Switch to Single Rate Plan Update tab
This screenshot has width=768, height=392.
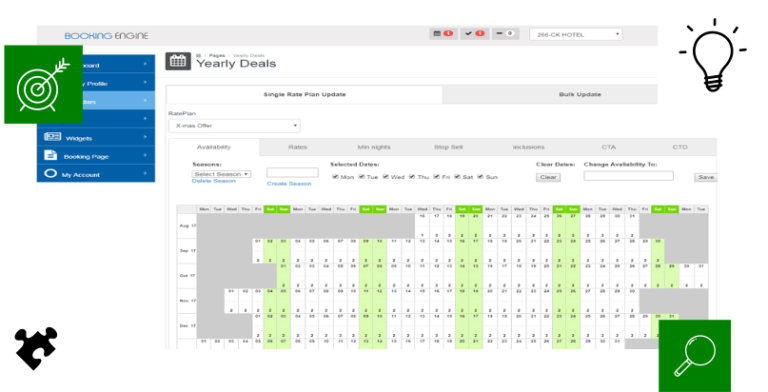pyautogui.click(x=305, y=95)
